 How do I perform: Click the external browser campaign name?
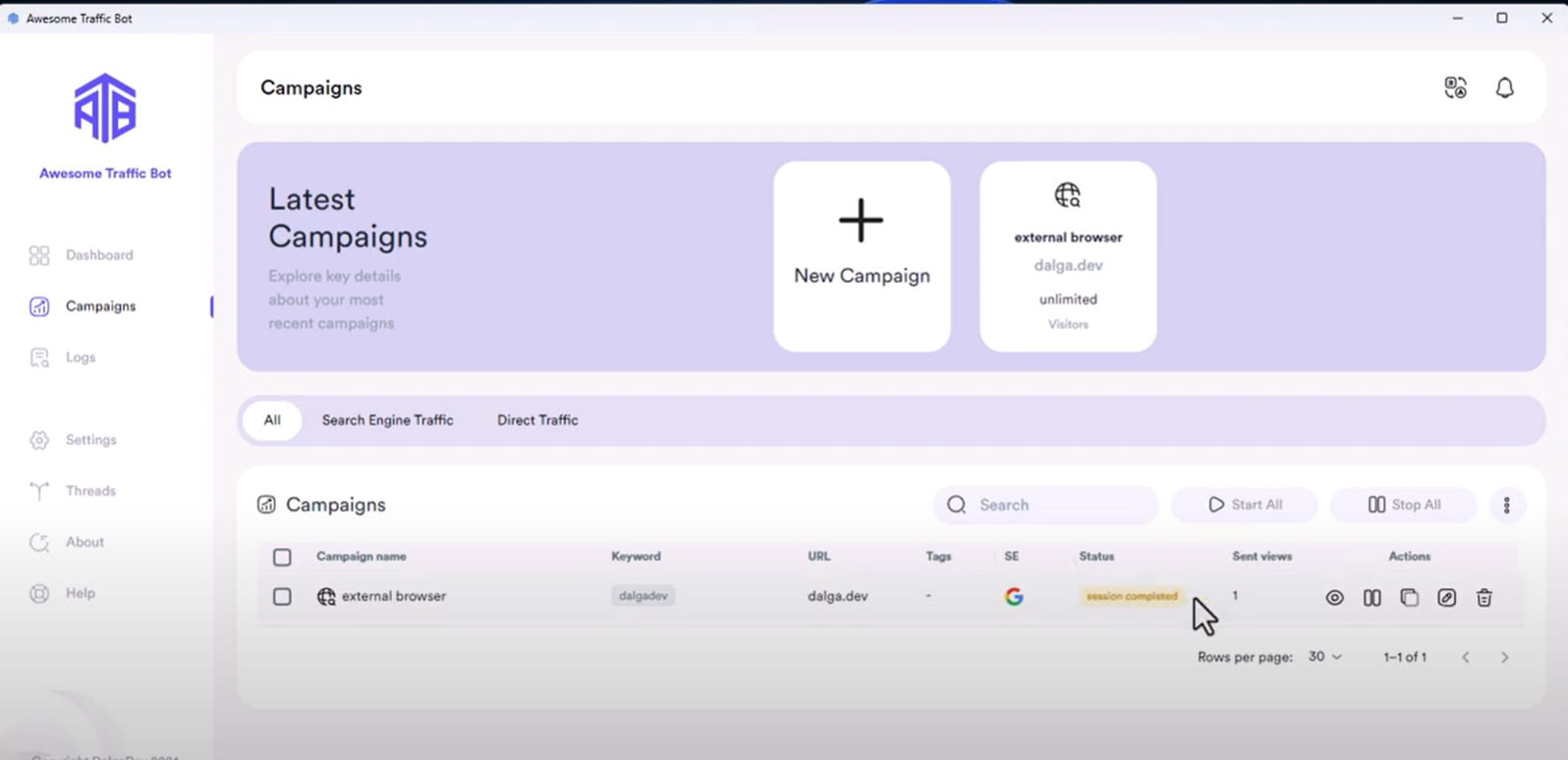coord(393,596)
